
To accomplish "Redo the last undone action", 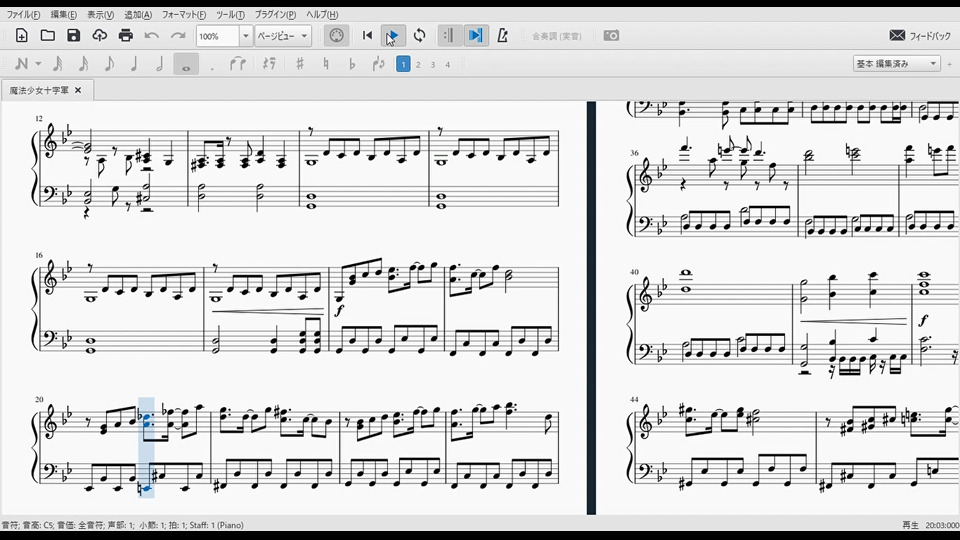I will [x=178, y=36].
